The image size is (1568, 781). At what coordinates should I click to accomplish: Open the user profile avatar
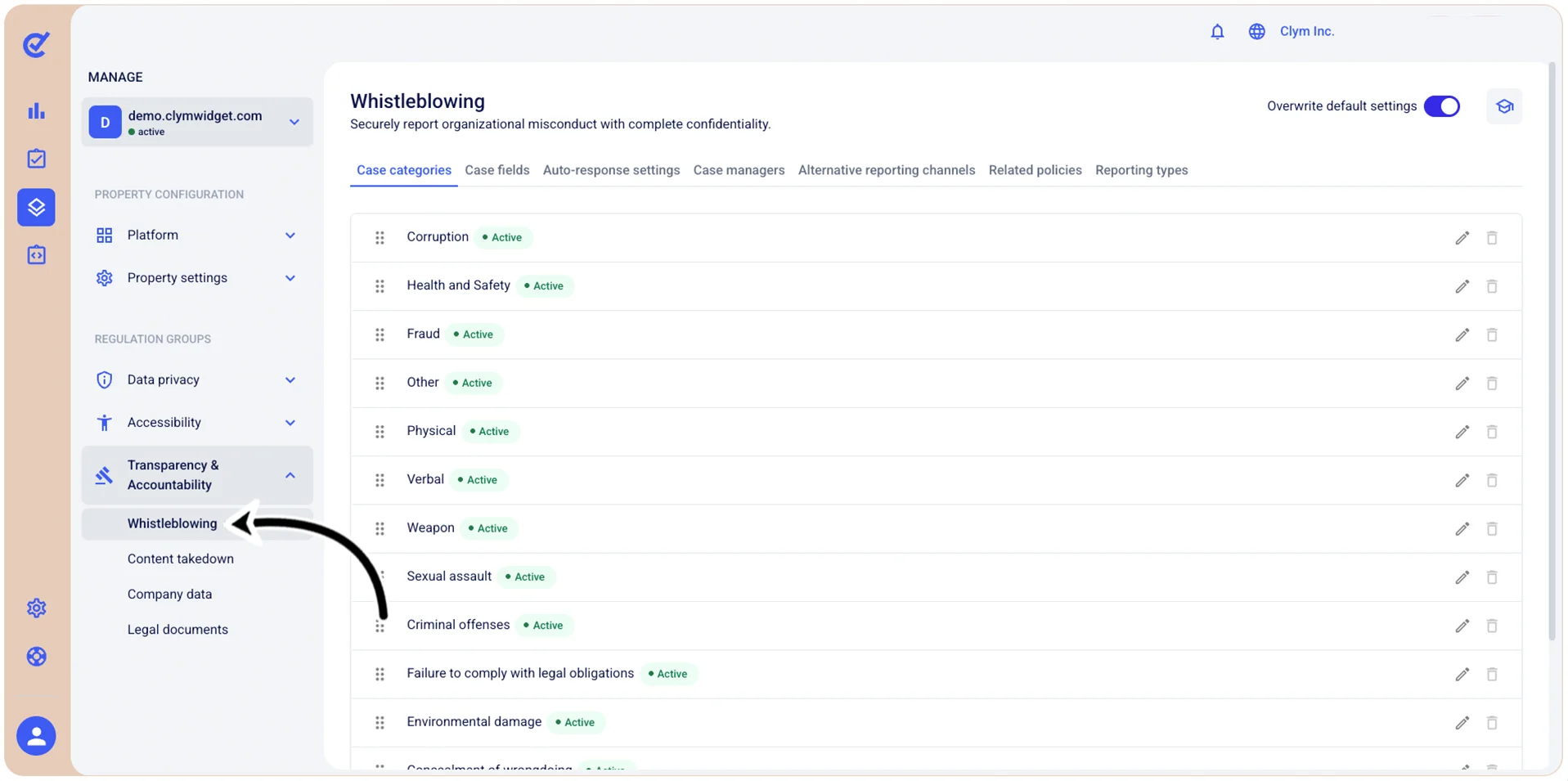[36, 736]
